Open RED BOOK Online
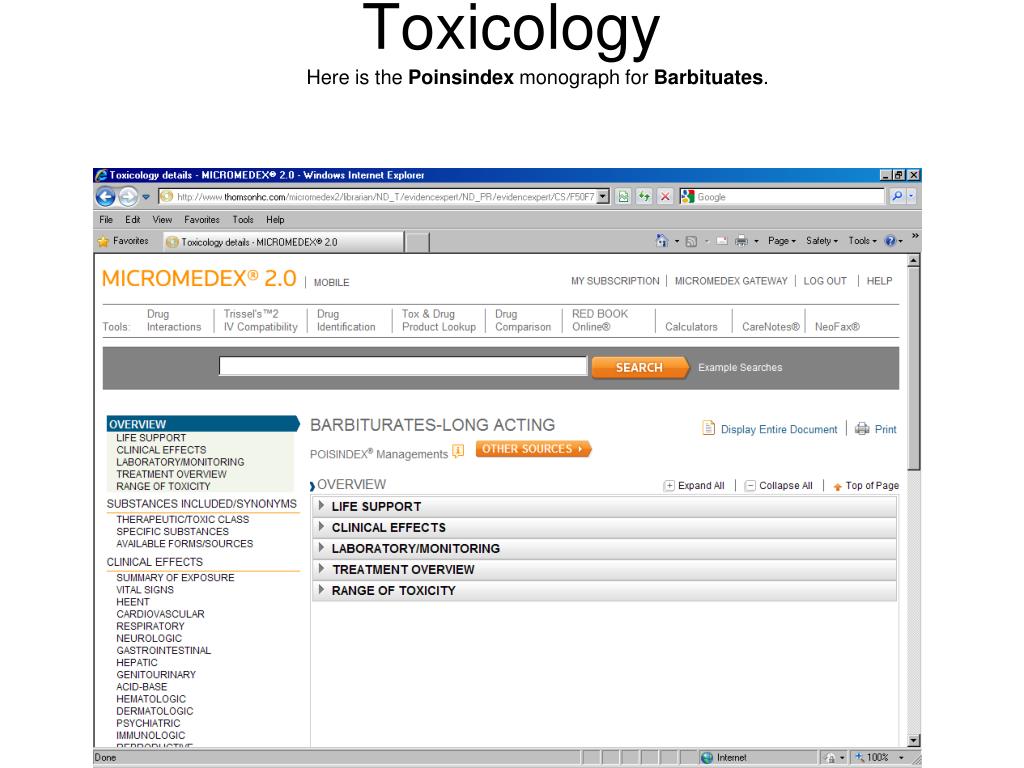This screenshot has width=1024, height=768. pos(600,320)
